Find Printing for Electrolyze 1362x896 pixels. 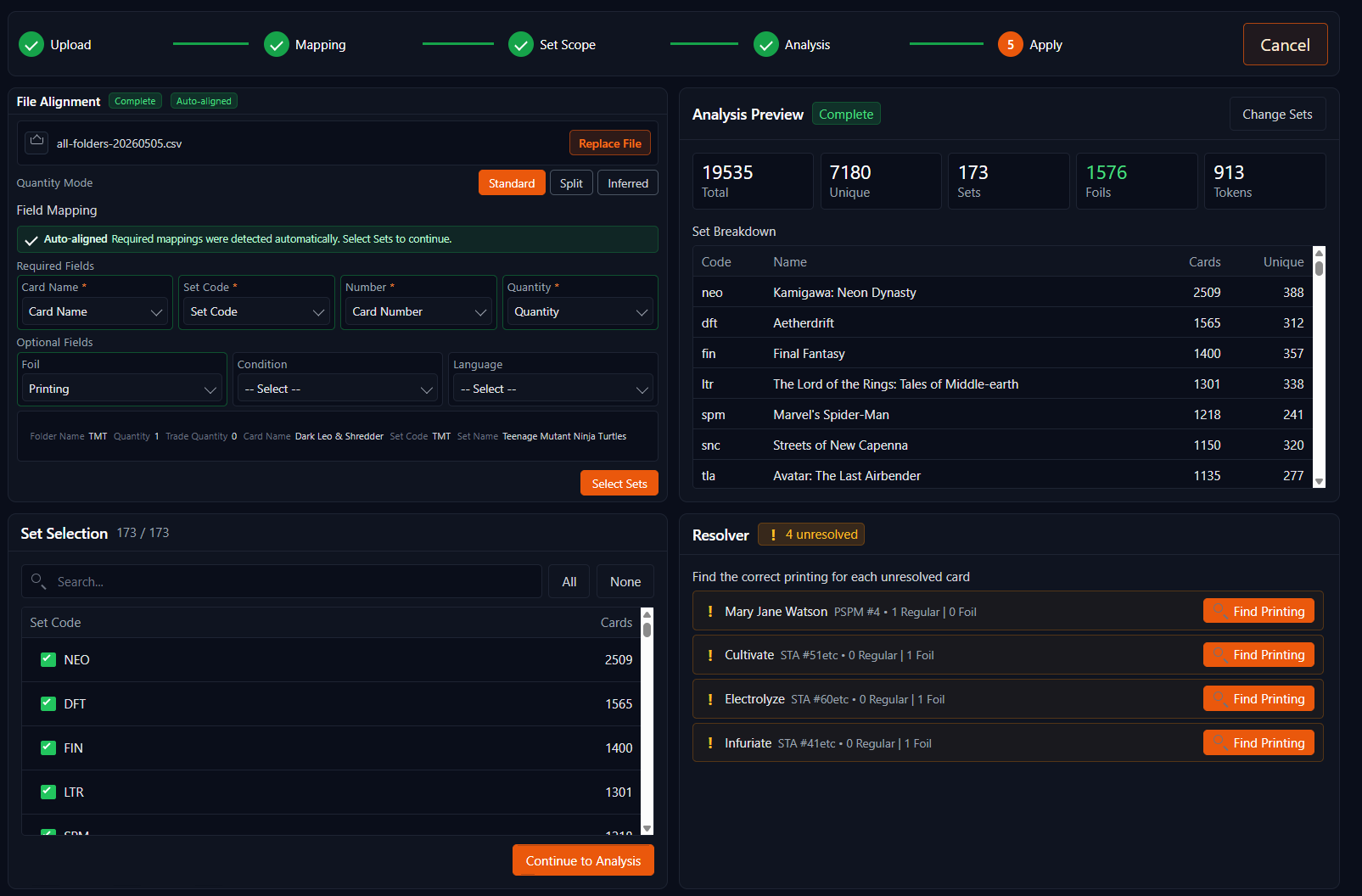tap(1258, 698)
